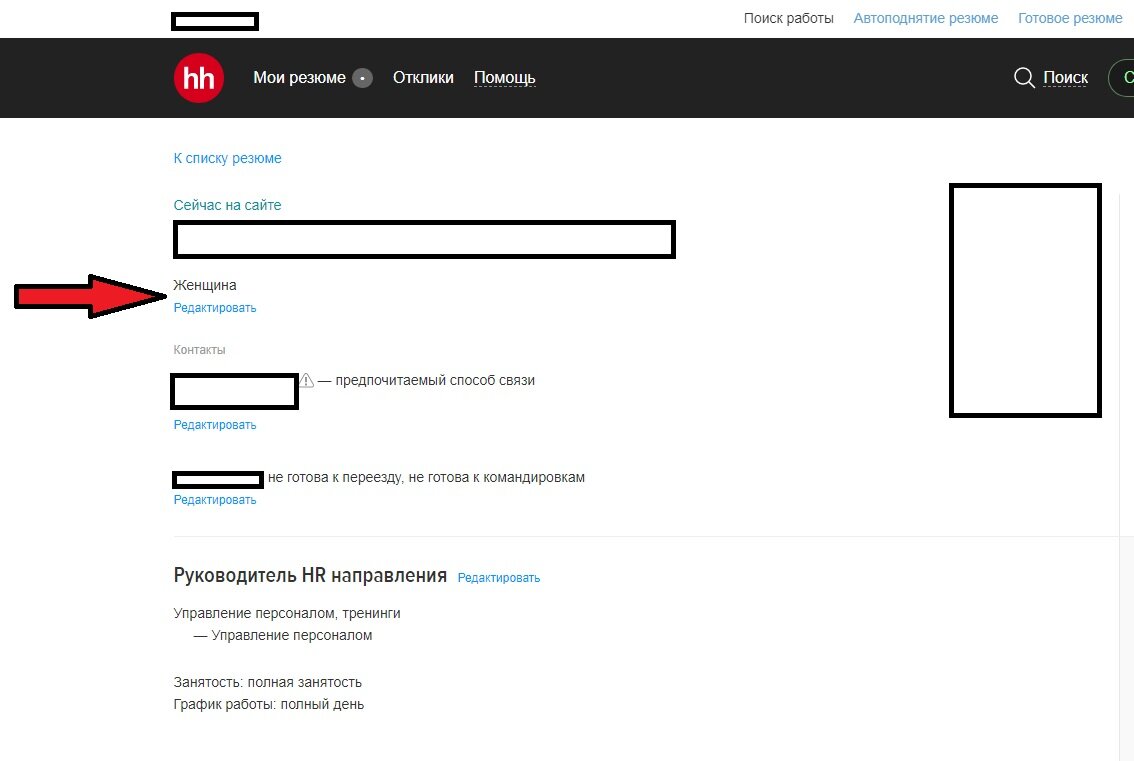Click К списку резюме

pos(228,158)
